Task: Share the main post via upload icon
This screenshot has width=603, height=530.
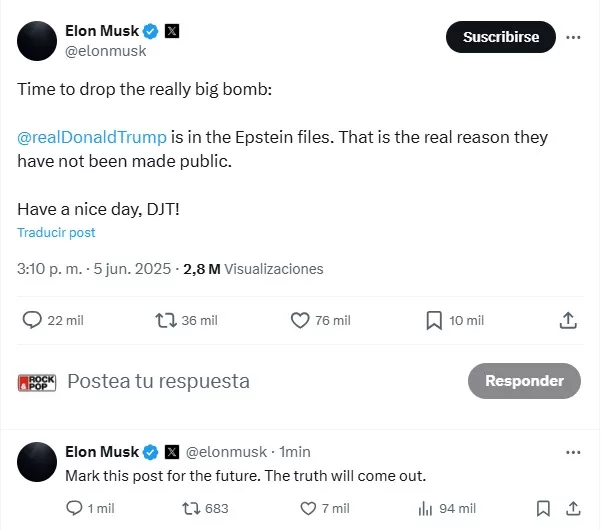Action: [x=567, y=320]
